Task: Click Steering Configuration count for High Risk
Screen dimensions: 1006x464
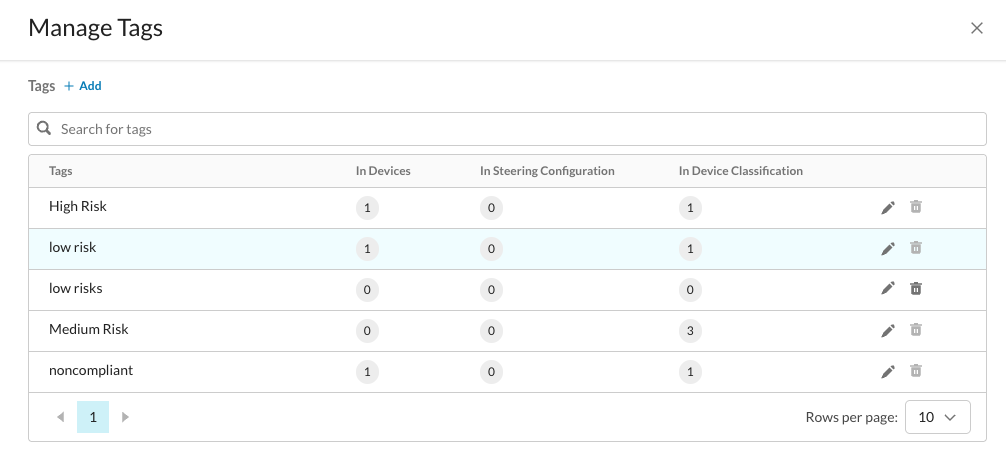Action: (x=491, y=208)
